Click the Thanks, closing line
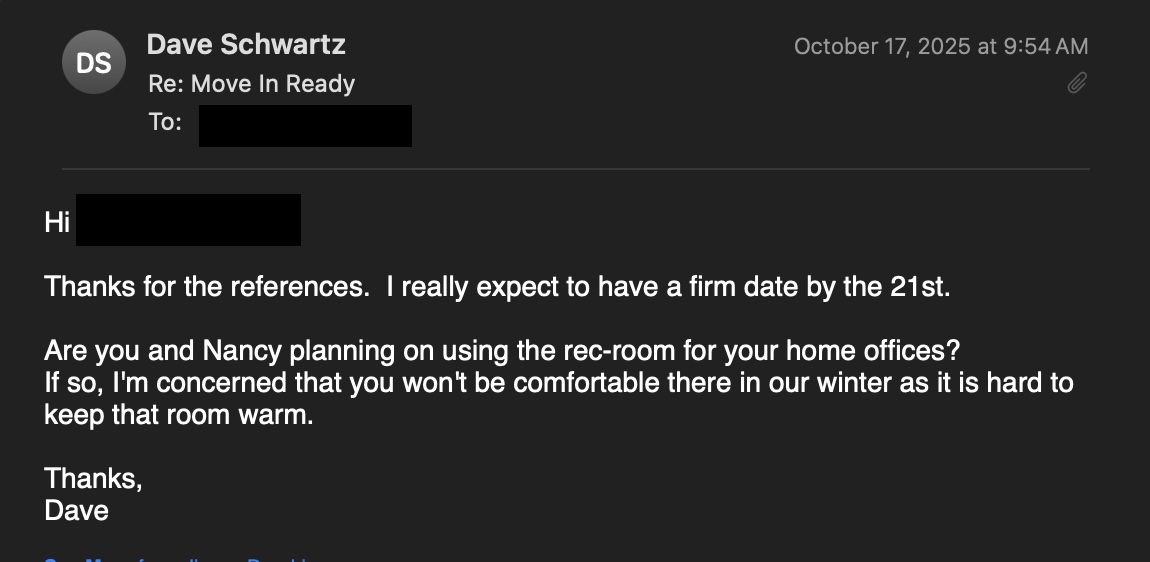Viewport: 1150px width, 562px height. point(93,479)
